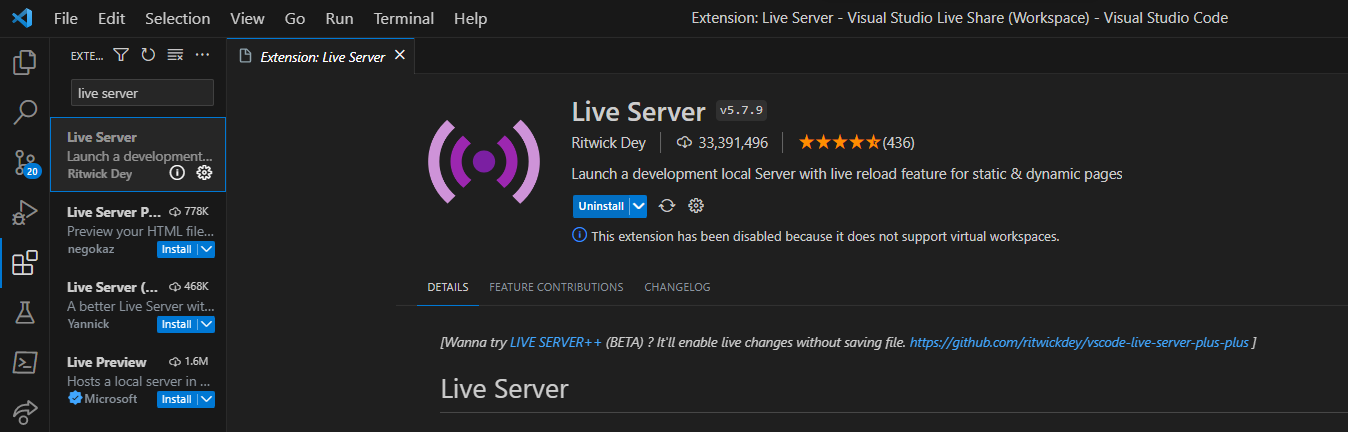
Task: Click the star rating with 436 reviews
Action: pos(856,142)
